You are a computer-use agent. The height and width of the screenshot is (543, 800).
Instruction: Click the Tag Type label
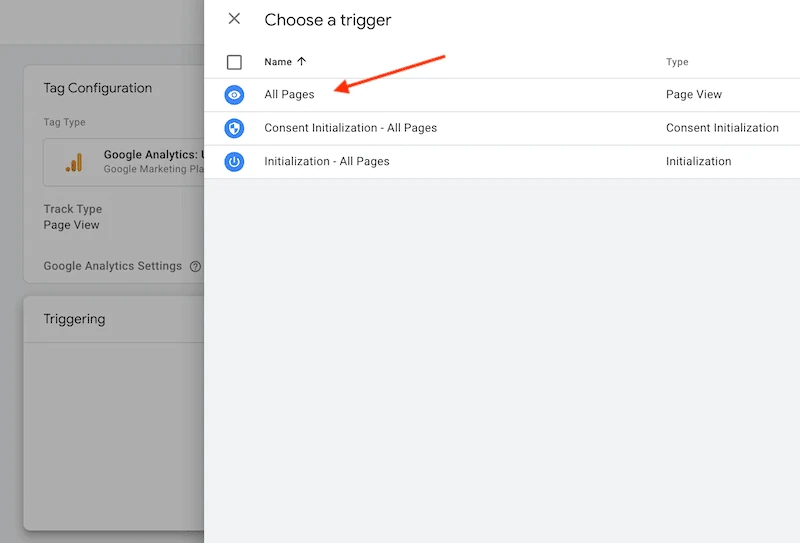pos(64,122)
